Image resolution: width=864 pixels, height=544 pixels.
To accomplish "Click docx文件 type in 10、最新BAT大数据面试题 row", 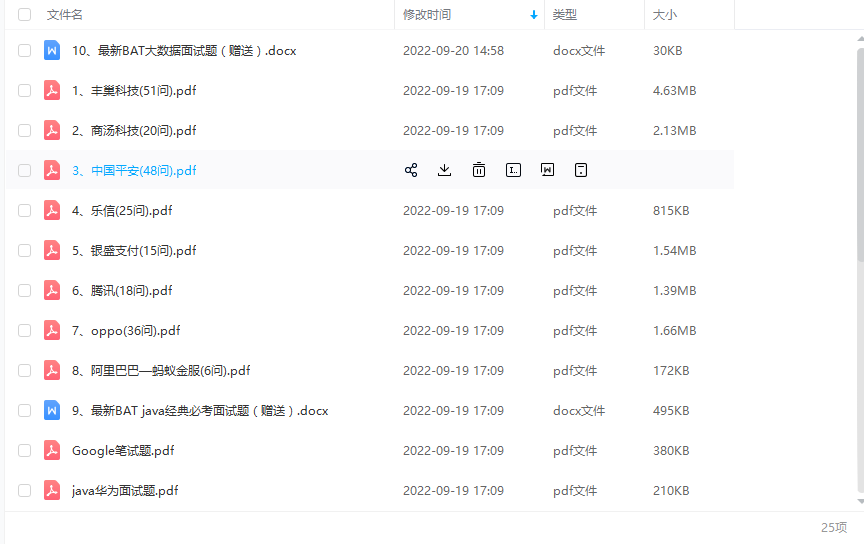I will coord(579,51).
